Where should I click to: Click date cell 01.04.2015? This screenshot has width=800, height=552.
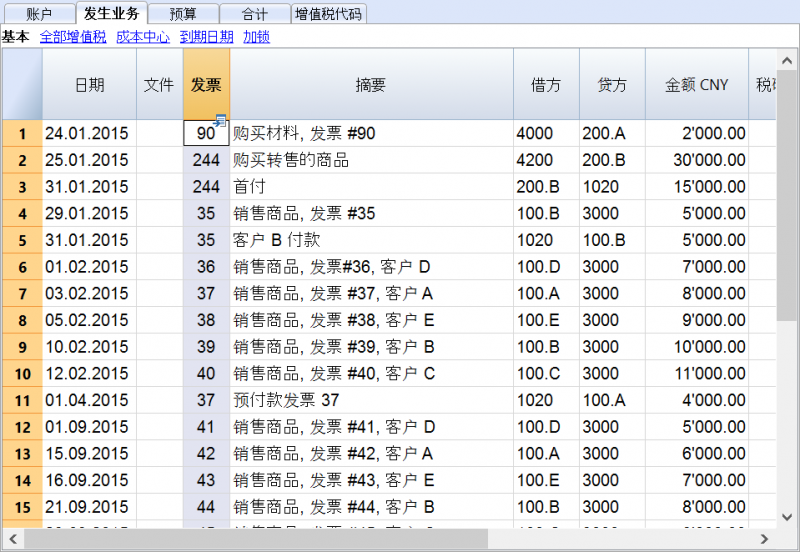[89, 400]
